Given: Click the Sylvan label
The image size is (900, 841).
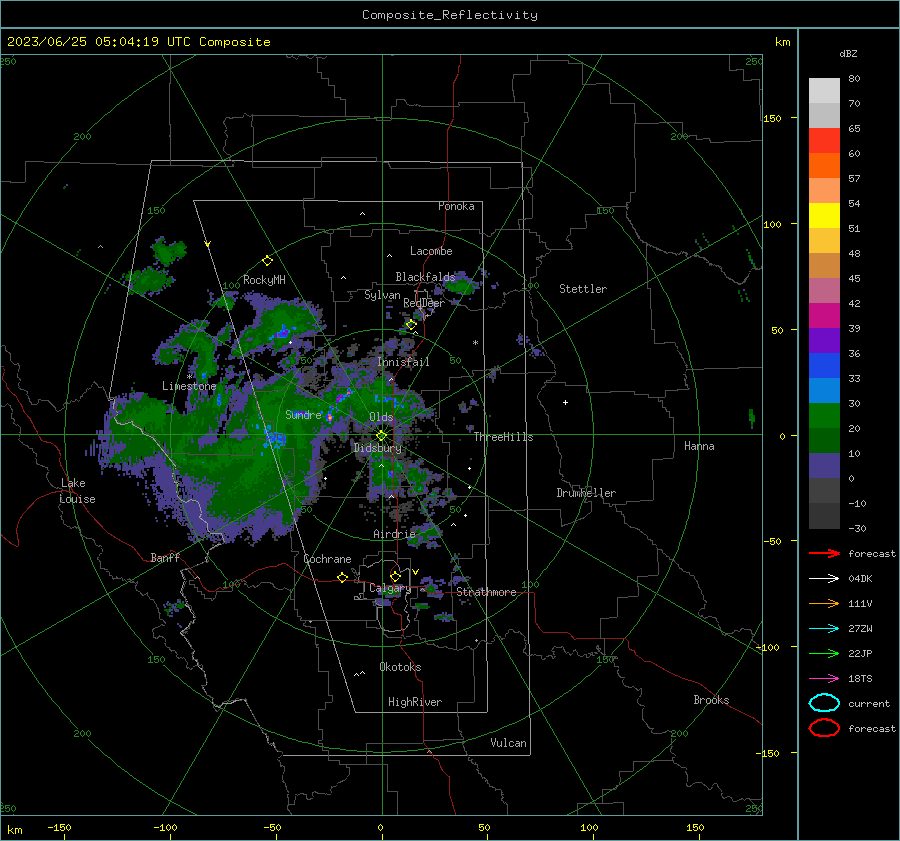Looking at the screenshot, I should click(382, 295).
